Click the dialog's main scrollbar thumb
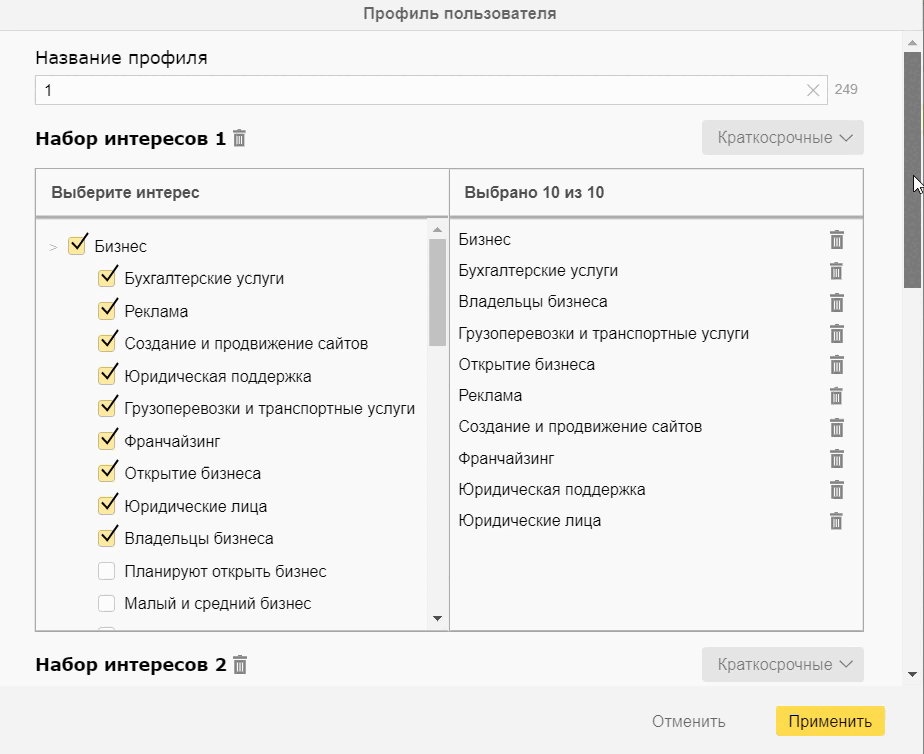The width and height of the screenshot is (924, 754). tap(913, 170)
